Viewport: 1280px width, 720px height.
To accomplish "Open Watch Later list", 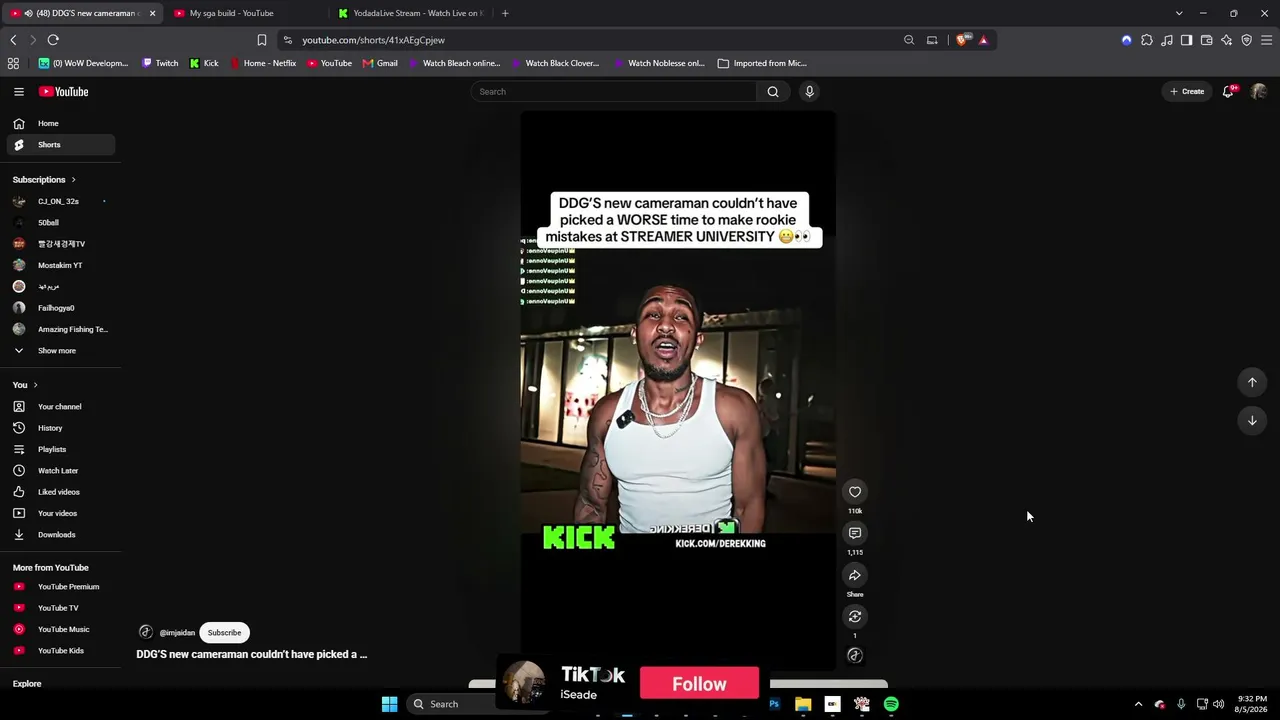I will [61, 471].
